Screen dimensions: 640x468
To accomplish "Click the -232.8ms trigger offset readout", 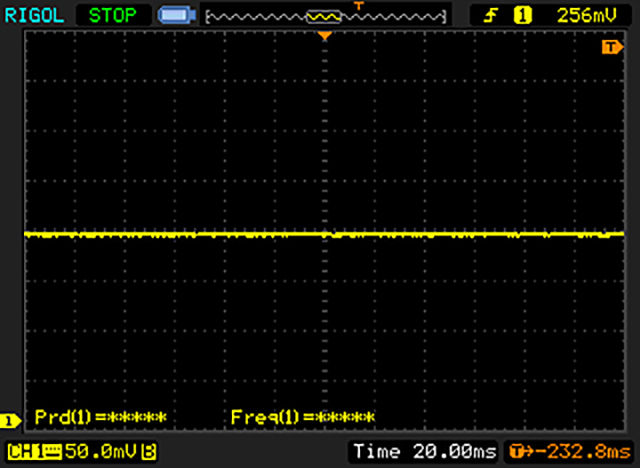I will click(x=582, y=452).
